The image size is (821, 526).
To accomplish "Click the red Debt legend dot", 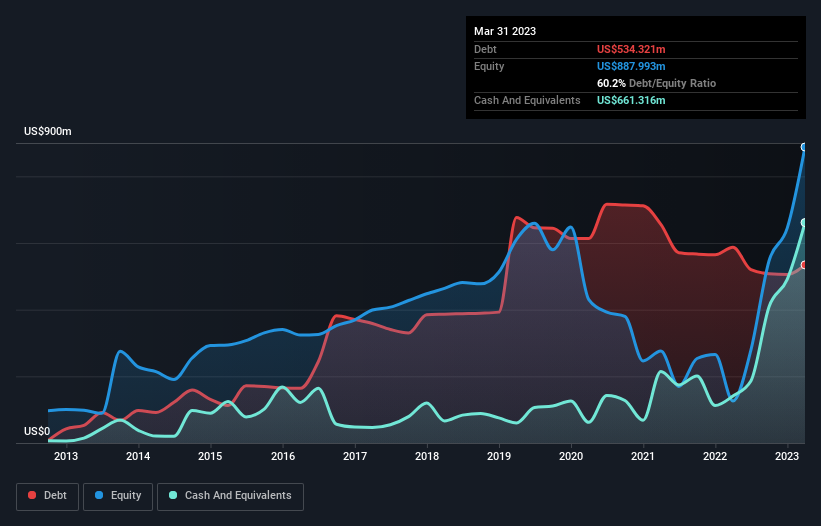I will coord(32,495).
